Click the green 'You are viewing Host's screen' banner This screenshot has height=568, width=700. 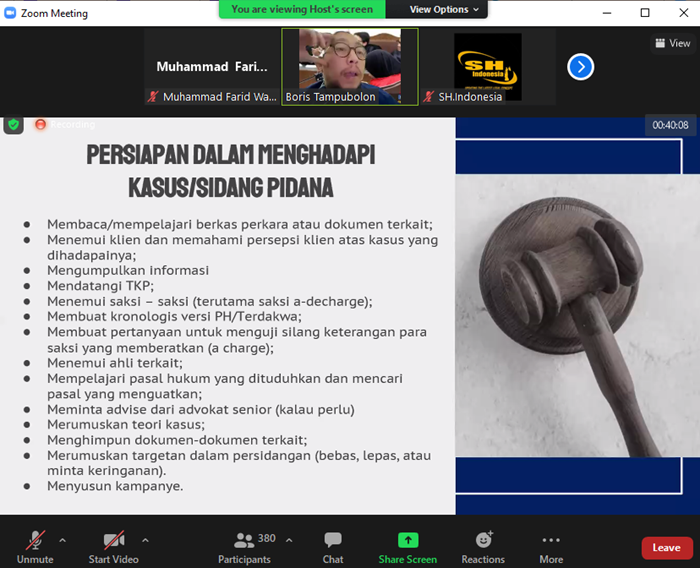(302, 9)
